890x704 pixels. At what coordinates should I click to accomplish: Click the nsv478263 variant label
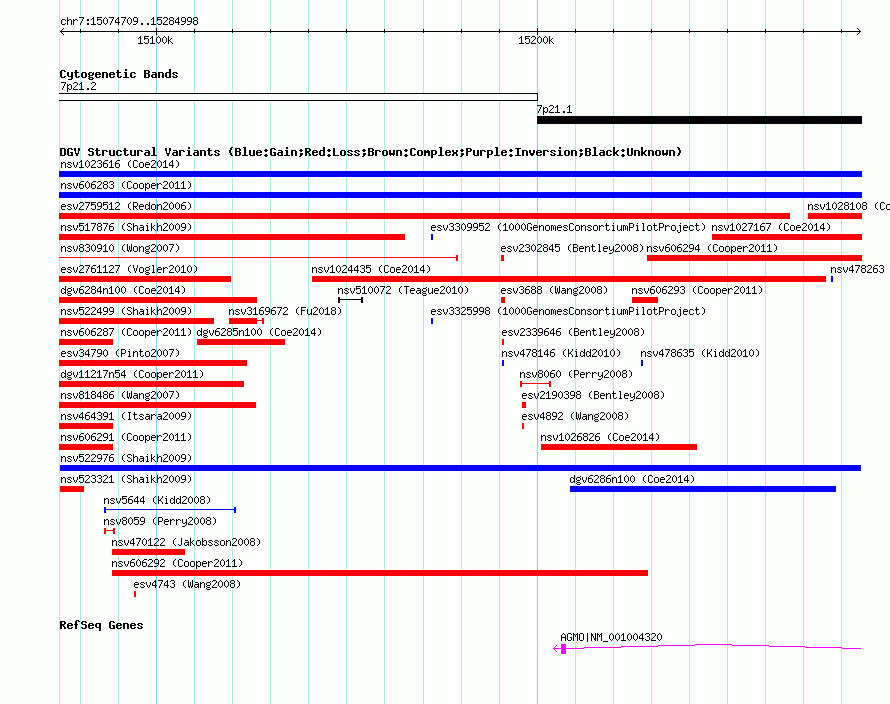tap(857, 270)
